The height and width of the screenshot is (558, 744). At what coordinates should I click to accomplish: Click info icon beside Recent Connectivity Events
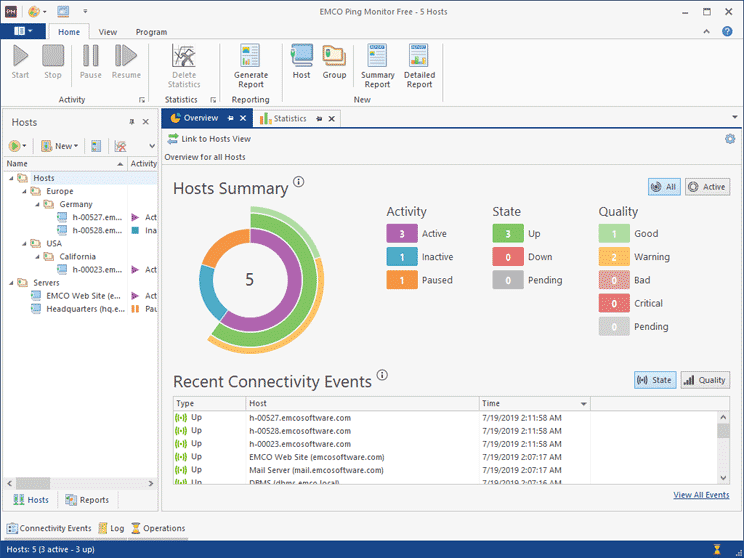[x=382, y=376]
